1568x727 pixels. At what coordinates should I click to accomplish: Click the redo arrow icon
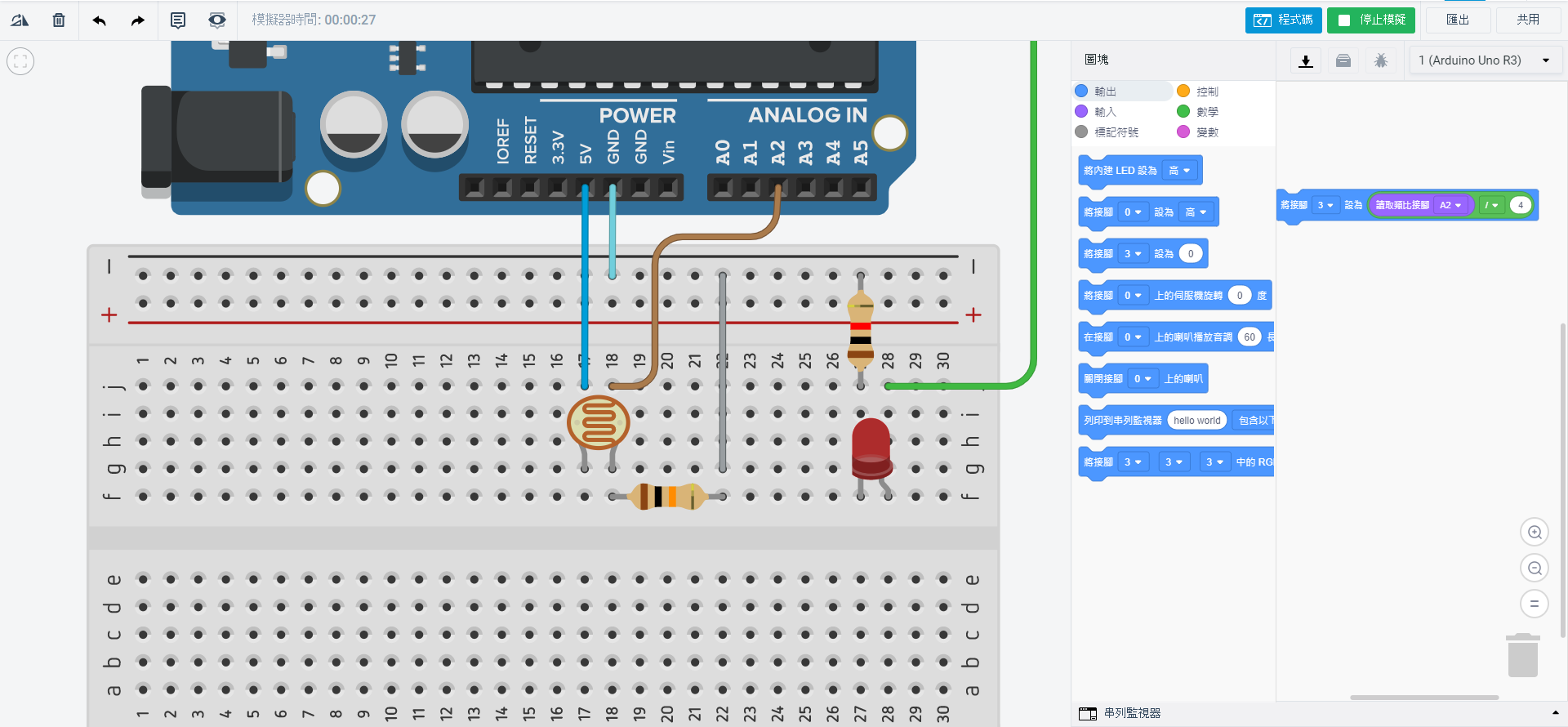click(x=137, y=20)
